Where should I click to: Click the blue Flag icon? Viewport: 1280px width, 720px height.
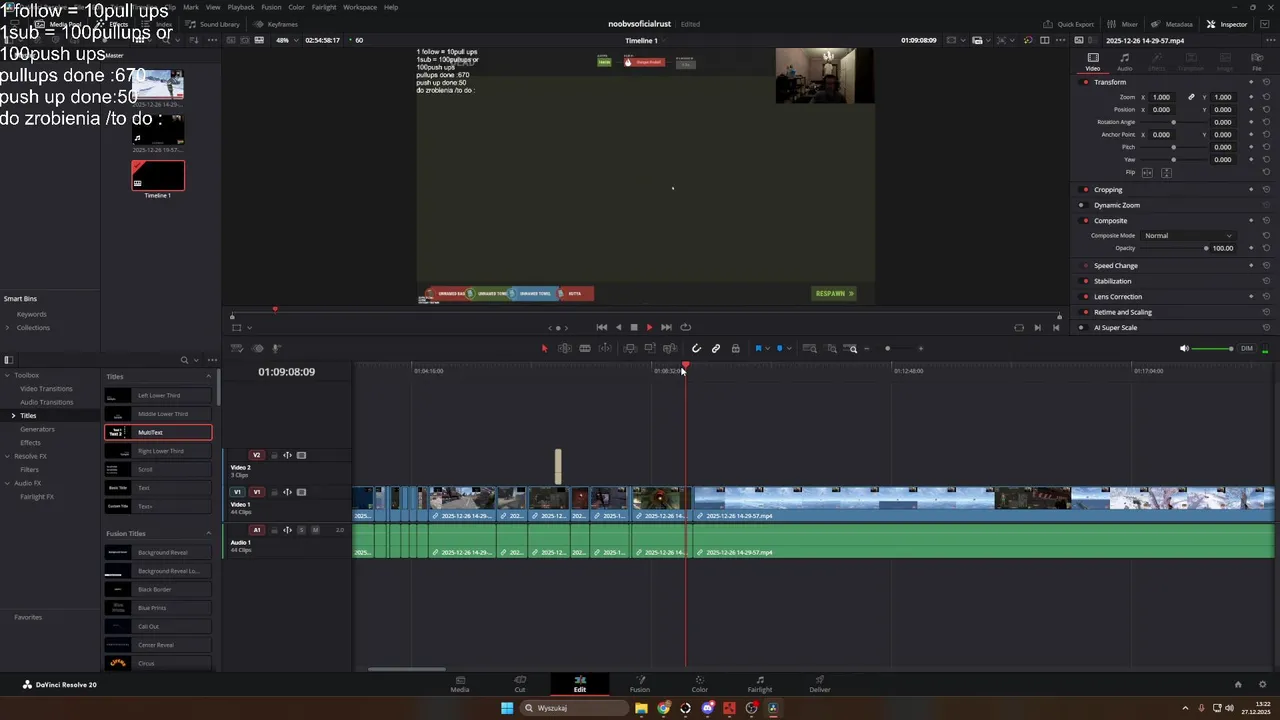(x=758, y=348)
